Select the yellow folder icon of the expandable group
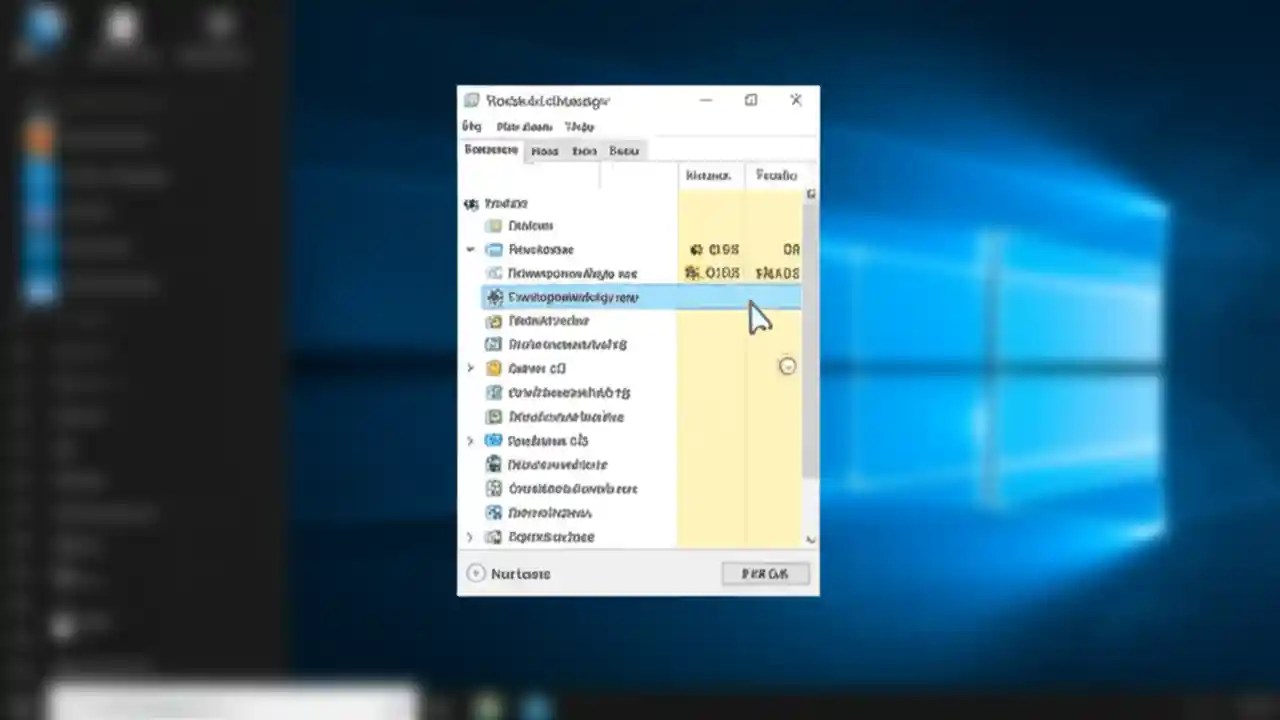 click(x=493, y=368)
